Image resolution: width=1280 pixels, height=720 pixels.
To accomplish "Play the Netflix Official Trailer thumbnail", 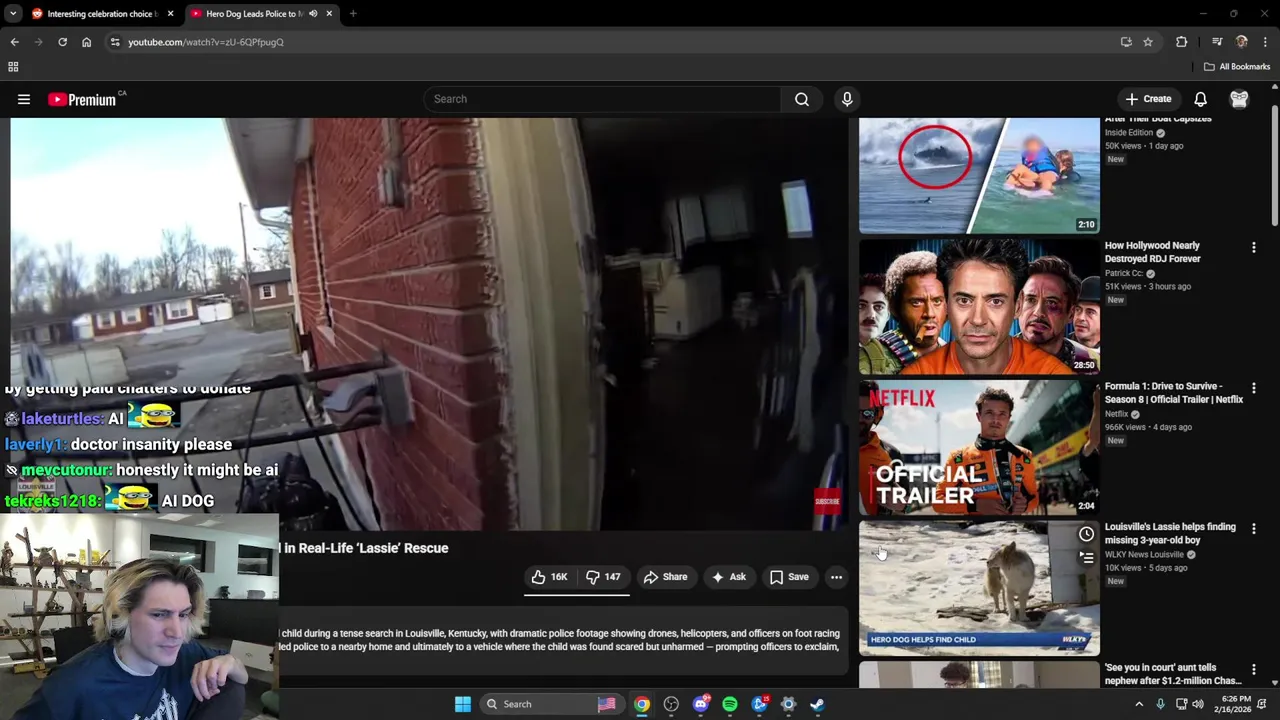I will point(979,447).
